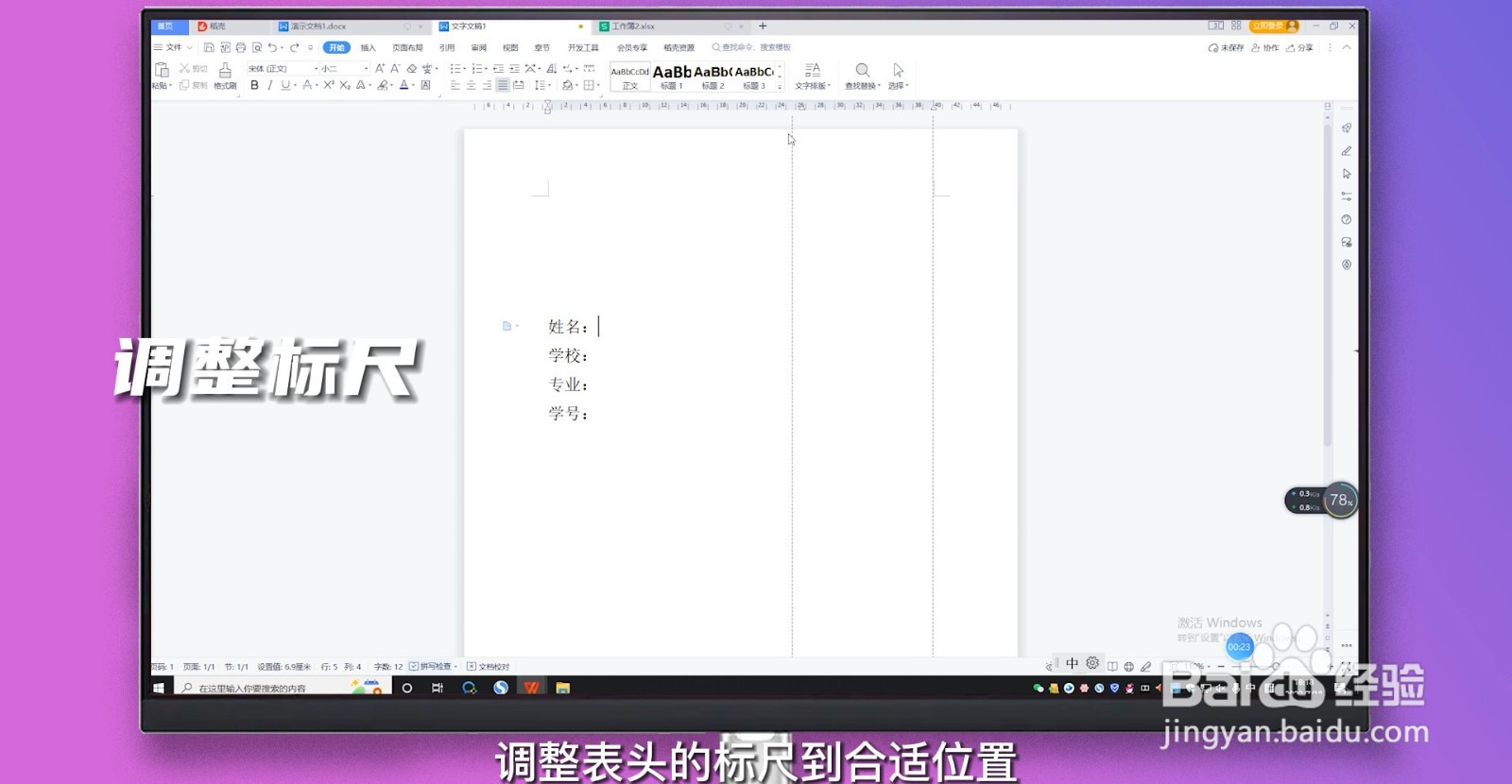Open the References ribbon tab
The height and width of the screenshot is (784, 1512).
pos(447,47)
